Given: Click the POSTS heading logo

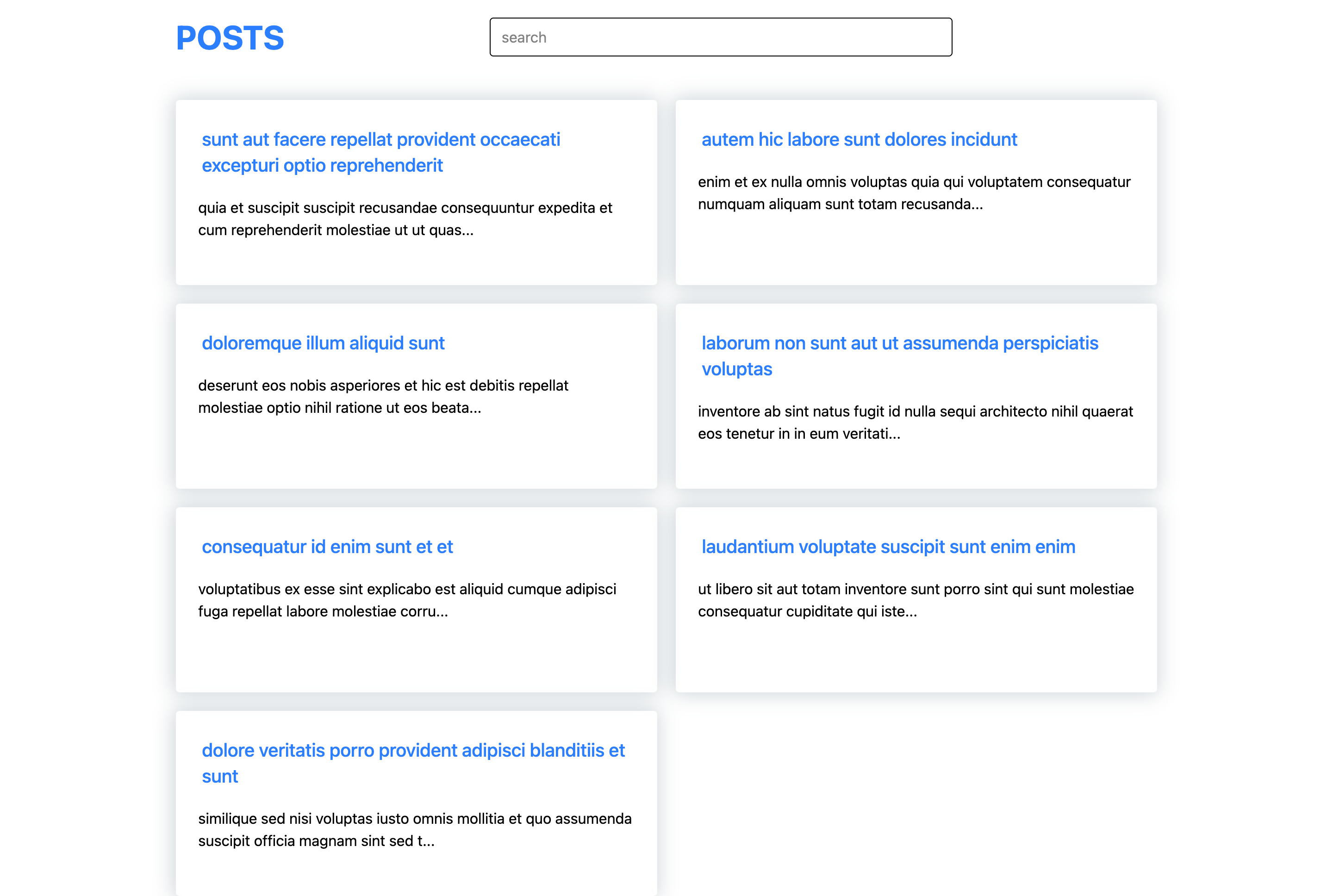Looking at the screenshot, I should pyautogui.click(x=230, y=38).
